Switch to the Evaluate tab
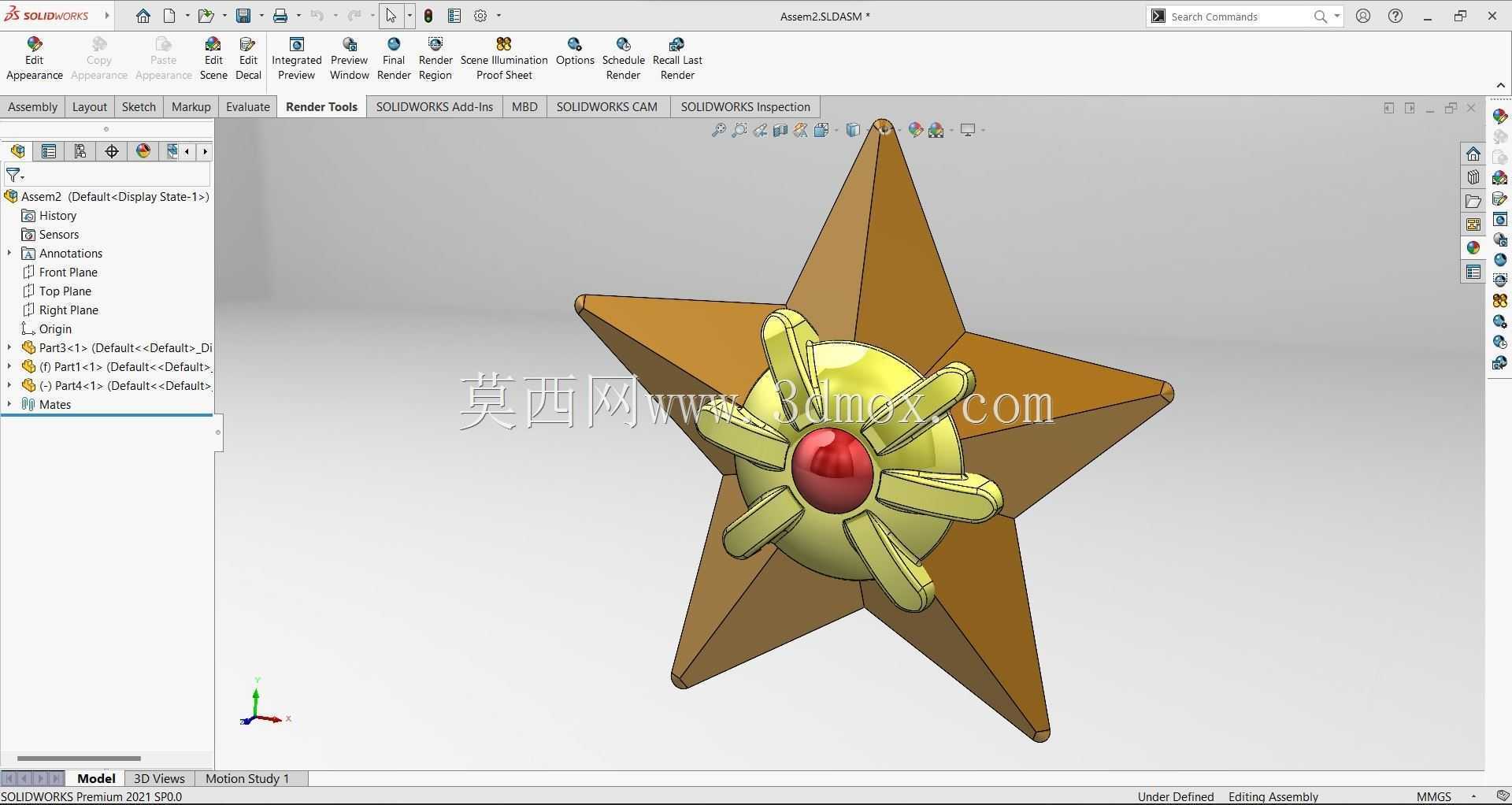 (x=248, y=107)
